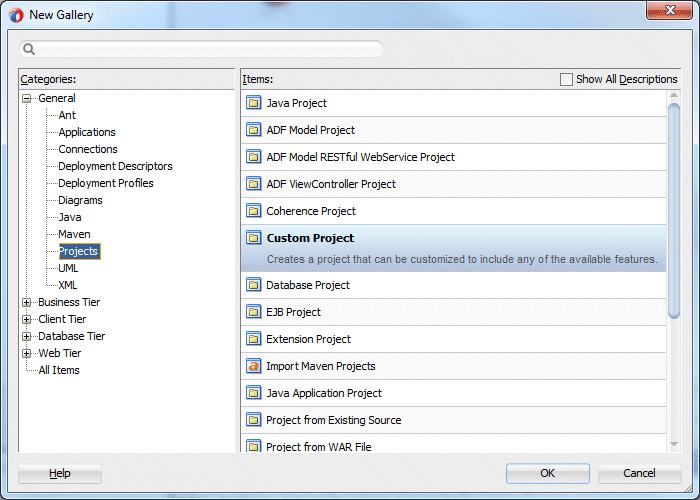Screen dimensions: 700x500
Task: Select the Coherence Project text
Action: click(311, 211)
